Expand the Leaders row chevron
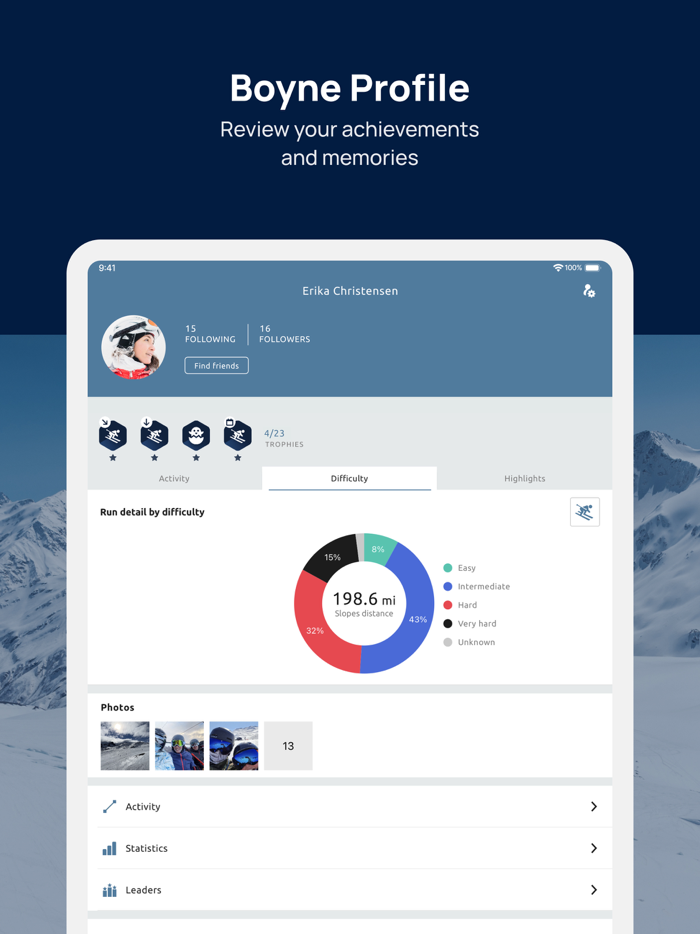Image resolution: width=700 pixels, height=934 pixels. tap(593, 890)
